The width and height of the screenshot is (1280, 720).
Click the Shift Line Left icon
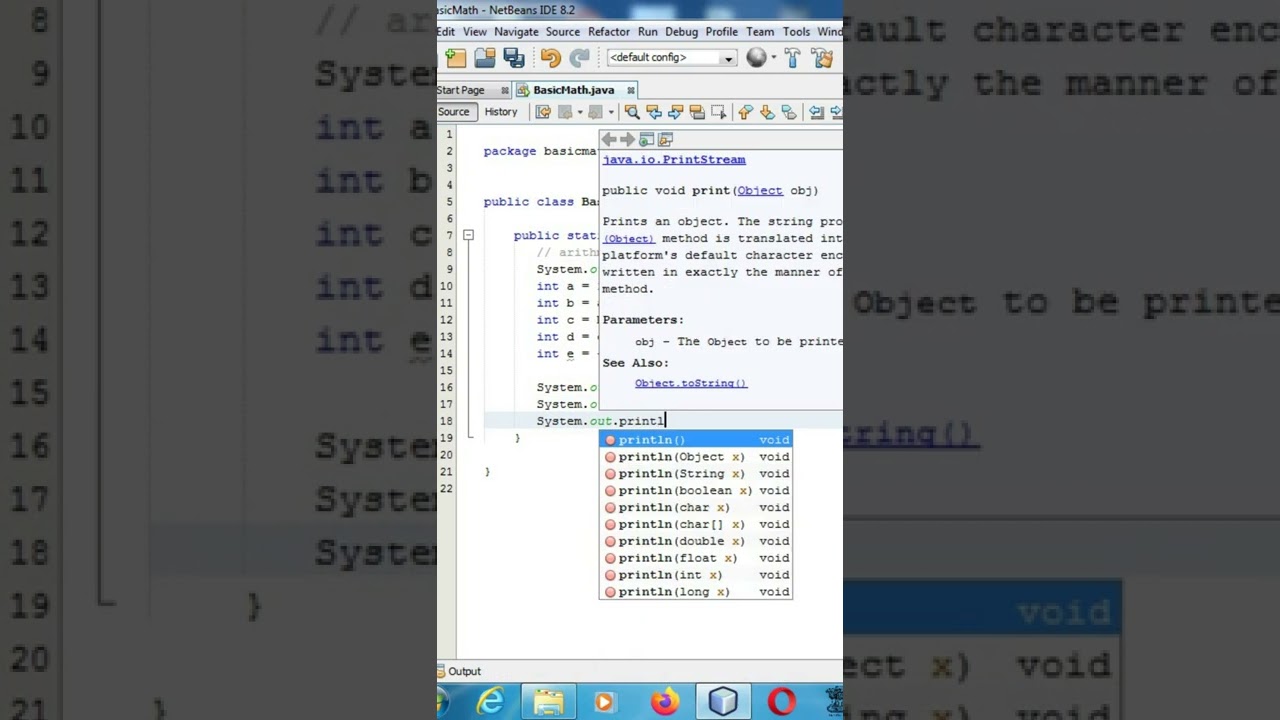(817, 112)
